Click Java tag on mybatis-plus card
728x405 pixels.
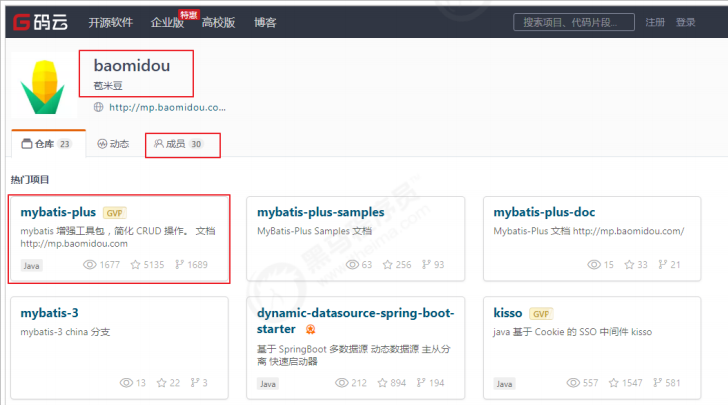click(x=31, y=266)
